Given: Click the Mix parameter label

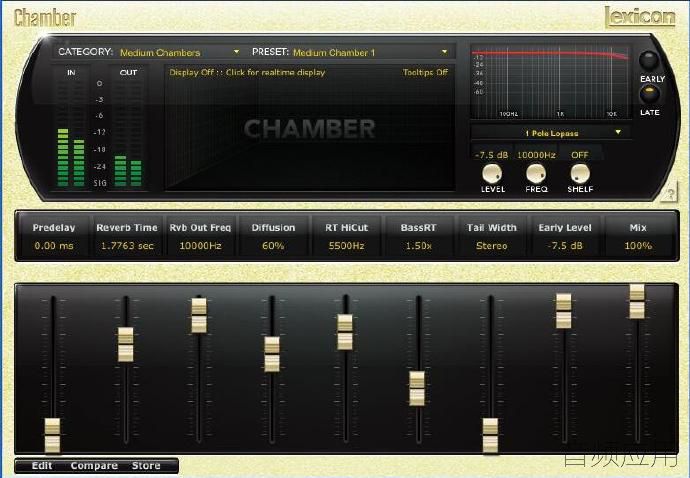Looking at the screenshot, I should coord(638,228).
